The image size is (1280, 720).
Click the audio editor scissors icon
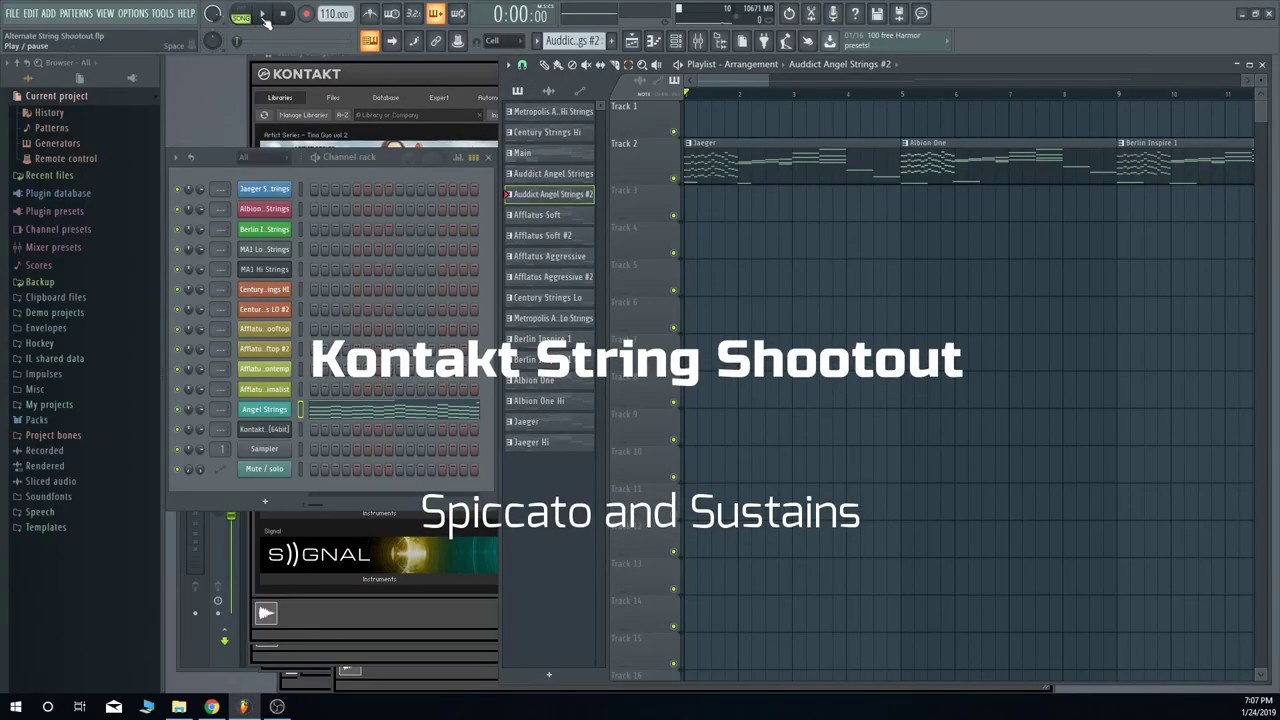tap(811, 14)
